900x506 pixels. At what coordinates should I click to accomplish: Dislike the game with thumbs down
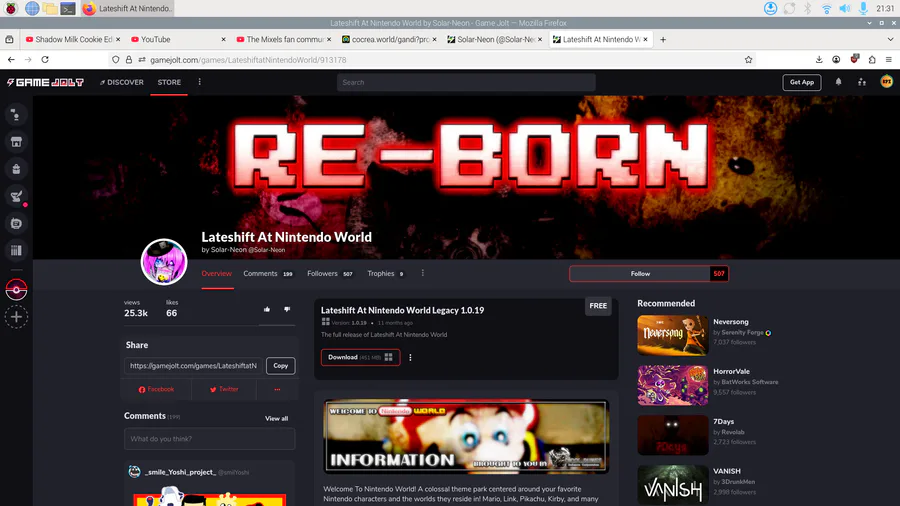(x=287, y=309)
